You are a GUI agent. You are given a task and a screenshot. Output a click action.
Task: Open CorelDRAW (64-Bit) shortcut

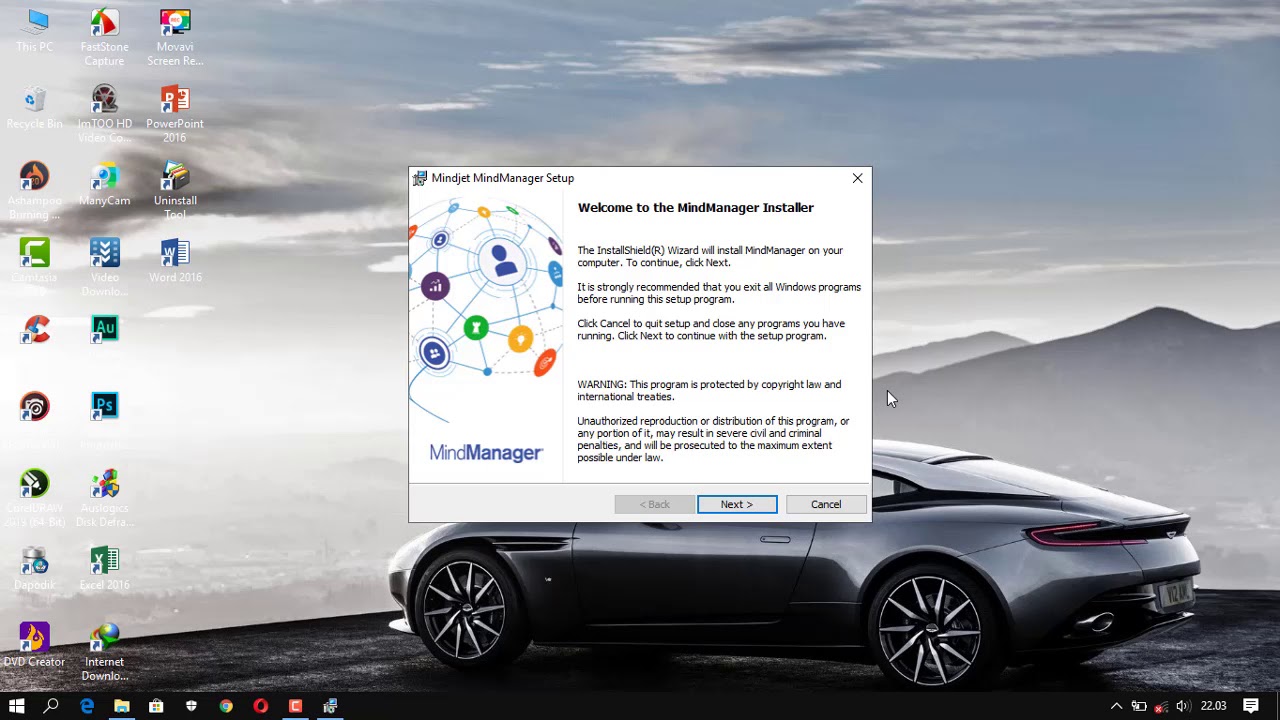tap(34, 499)
